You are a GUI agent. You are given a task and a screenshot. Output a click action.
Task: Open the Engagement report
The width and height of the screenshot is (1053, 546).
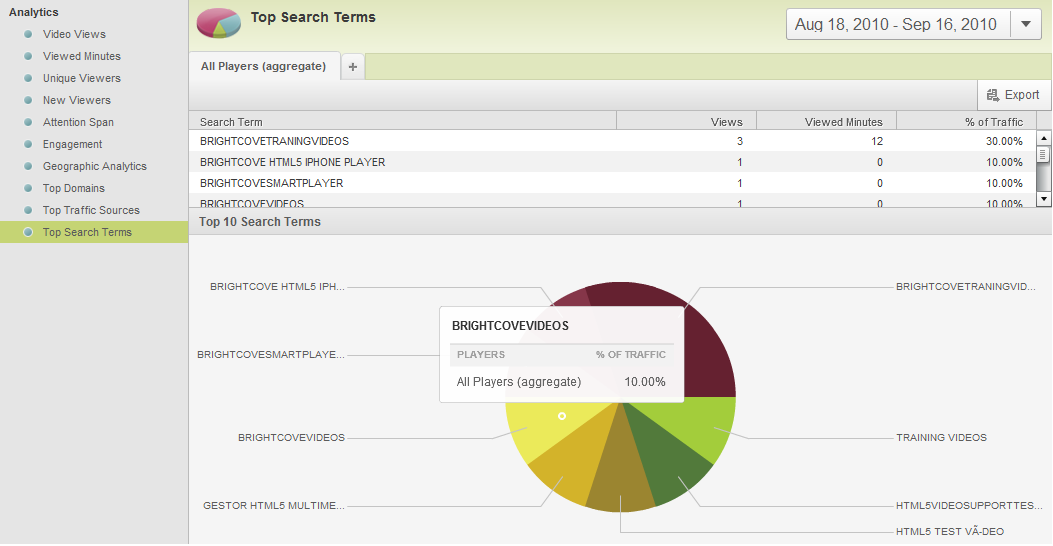pyautogui.click(x=73, y=144)
